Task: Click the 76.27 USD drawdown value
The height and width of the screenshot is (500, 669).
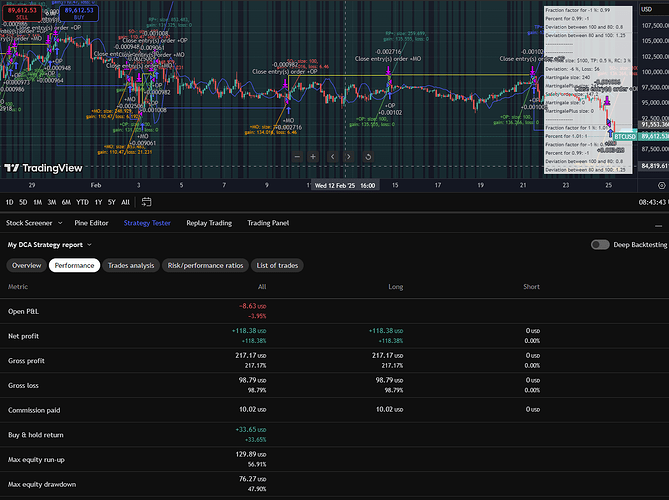Action: pyautogui.click(x=253, y=479)
